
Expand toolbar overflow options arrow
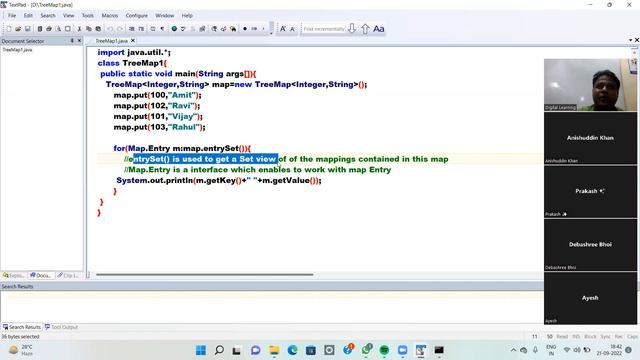coord(271,33)
